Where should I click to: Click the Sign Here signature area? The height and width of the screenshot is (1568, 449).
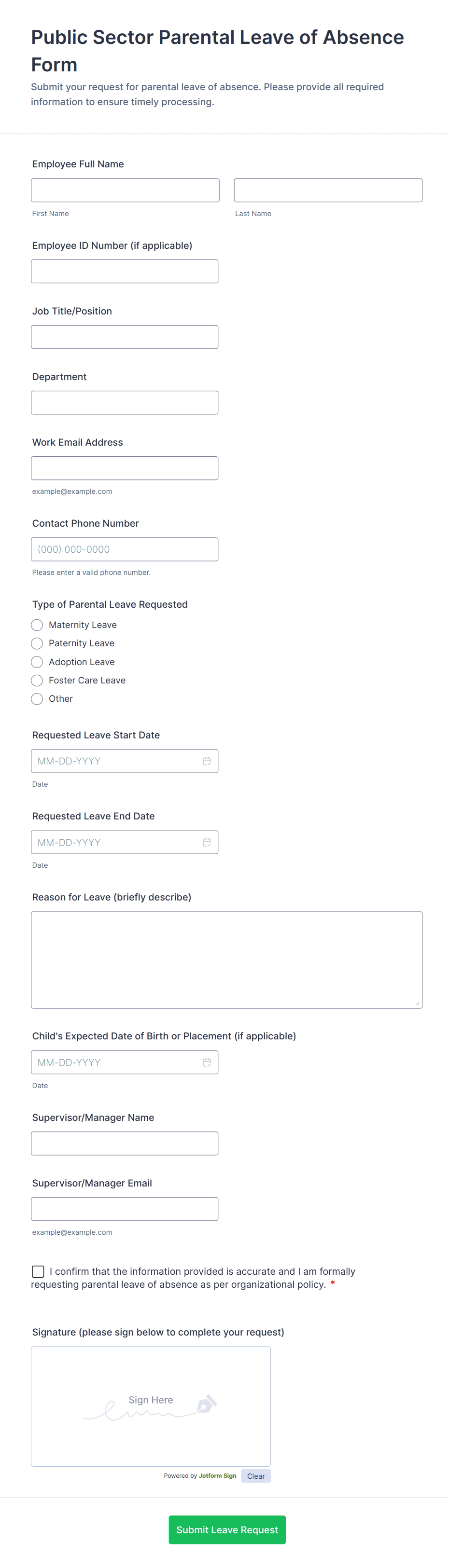click(151, 1406)
